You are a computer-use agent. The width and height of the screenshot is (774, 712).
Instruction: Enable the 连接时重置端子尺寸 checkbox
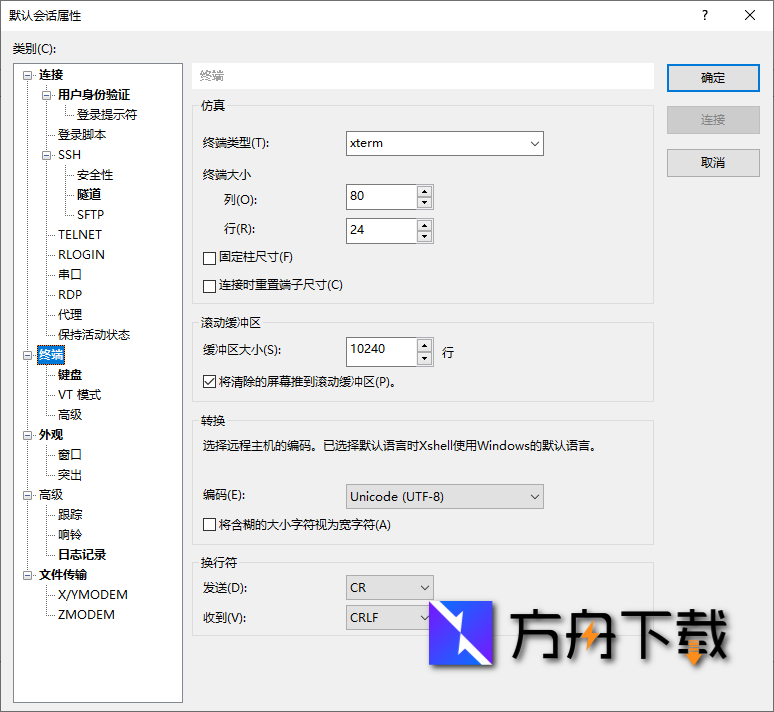coord(209,286)
